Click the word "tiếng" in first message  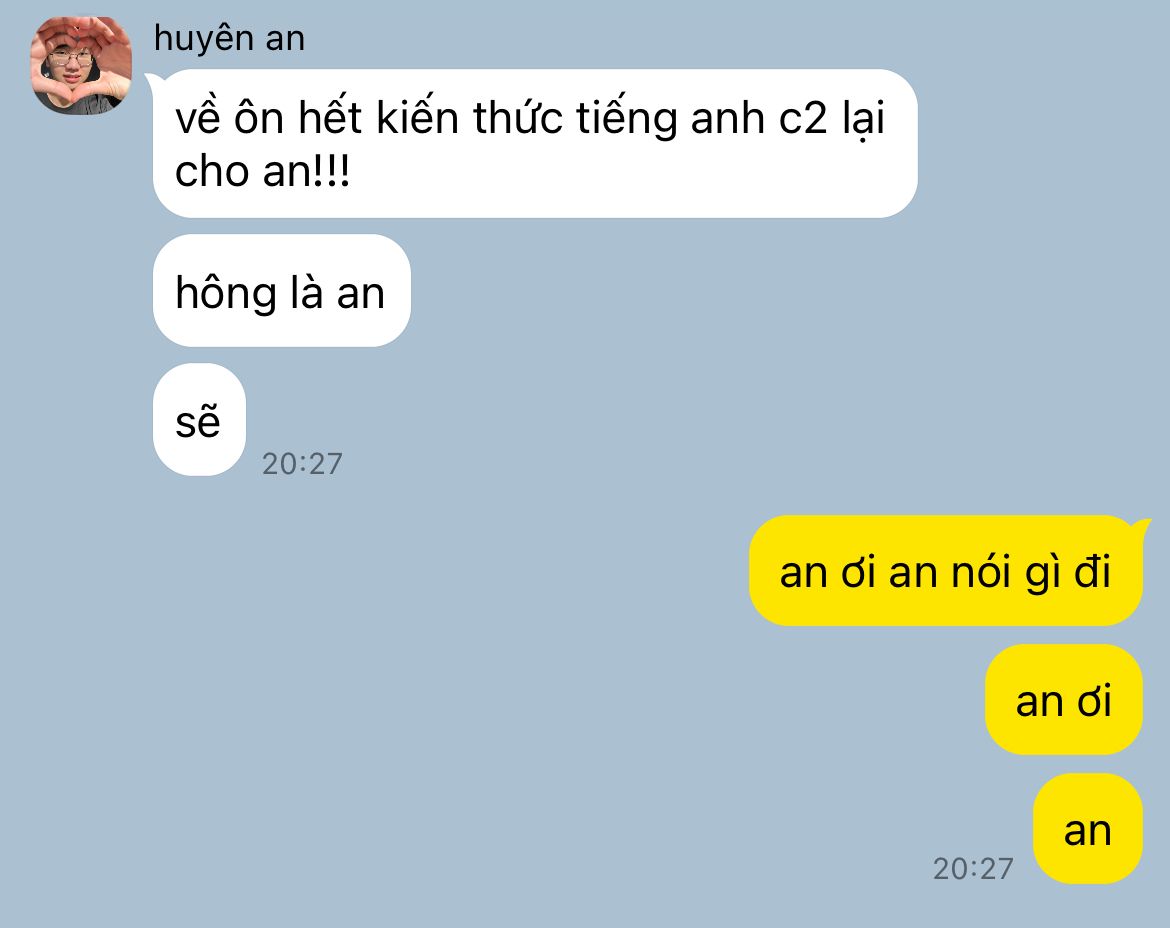pos(626,119)
